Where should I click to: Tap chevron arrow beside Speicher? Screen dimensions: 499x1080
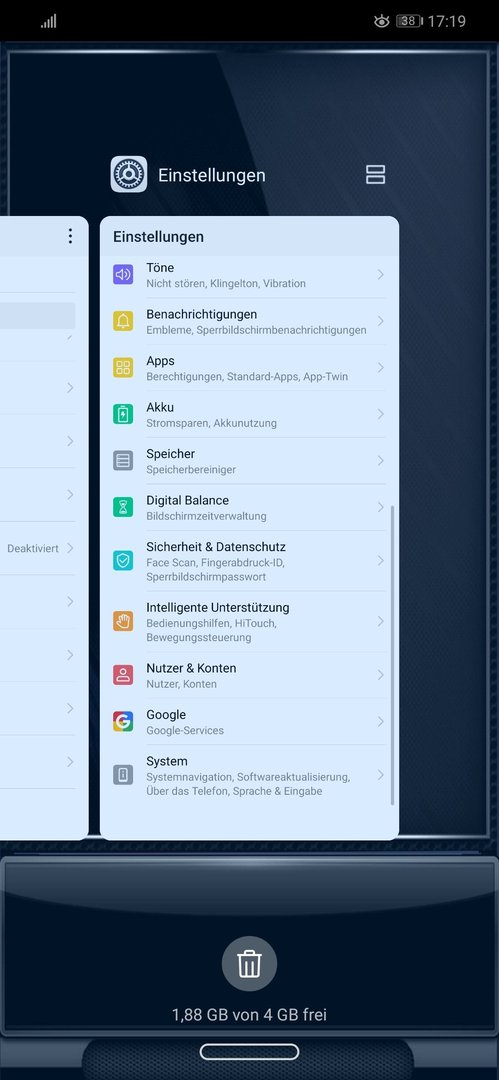[x=380, y=461]
